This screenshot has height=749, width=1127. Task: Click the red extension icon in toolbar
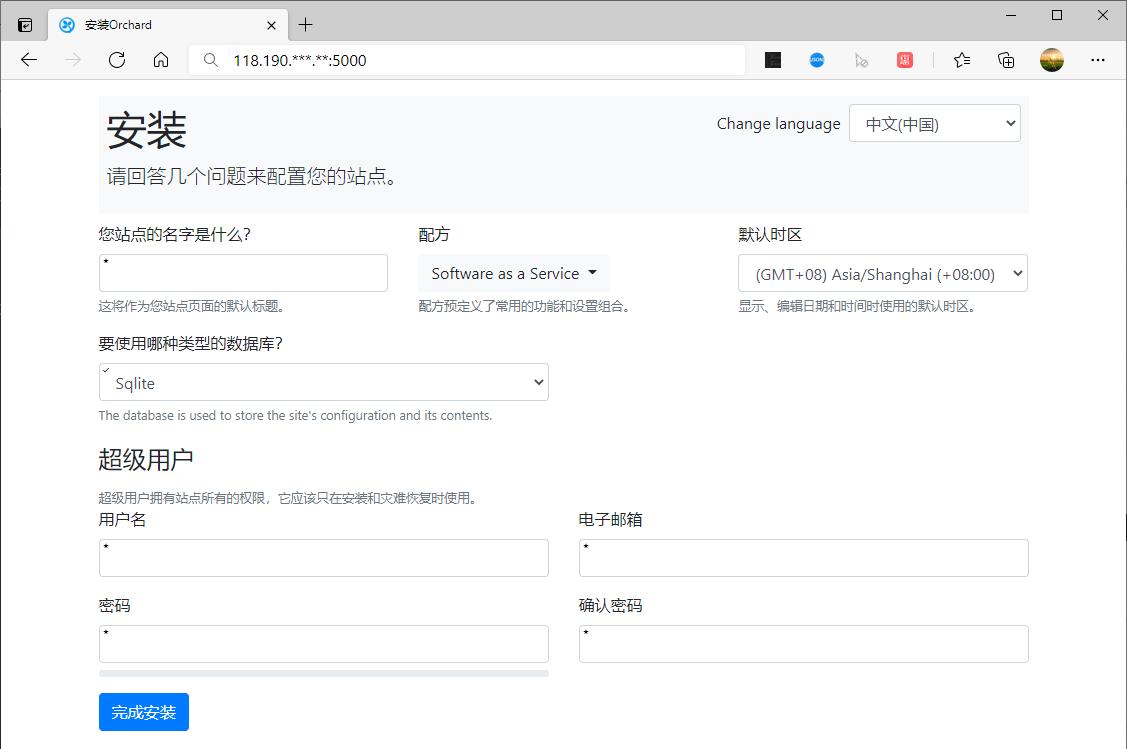[x=905, y=59]
